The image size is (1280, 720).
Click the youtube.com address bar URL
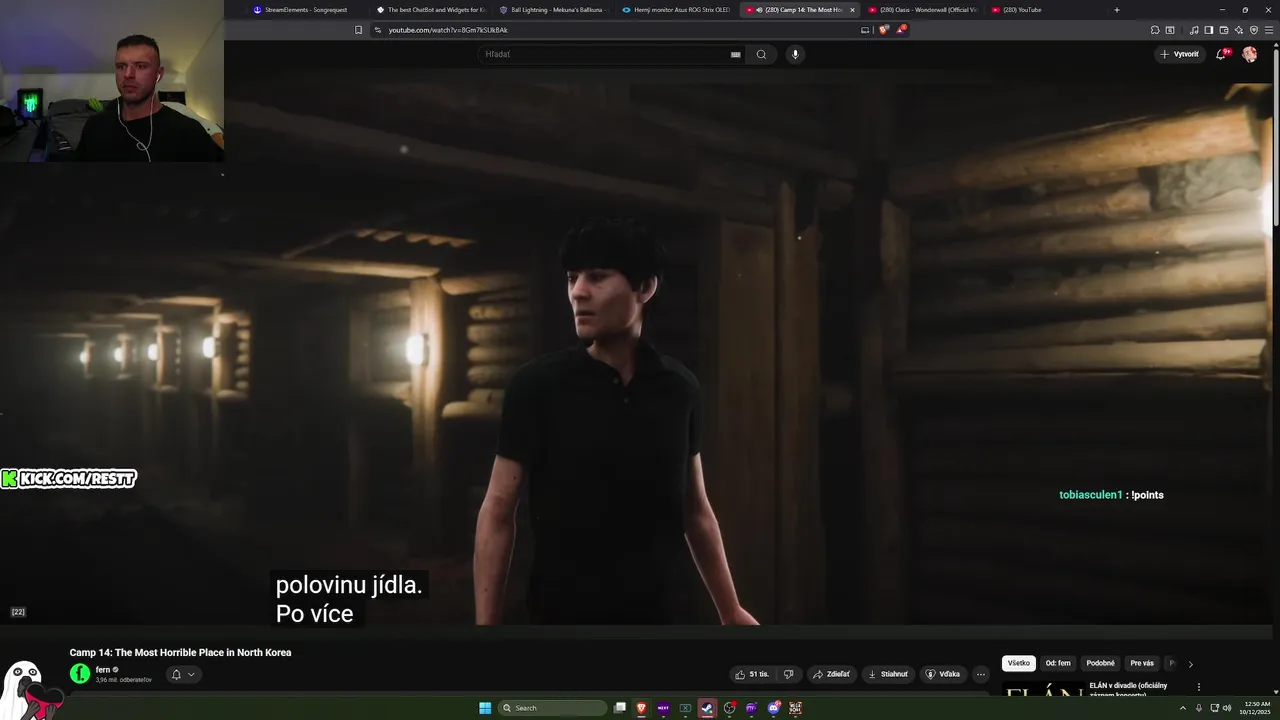point(448,30)
